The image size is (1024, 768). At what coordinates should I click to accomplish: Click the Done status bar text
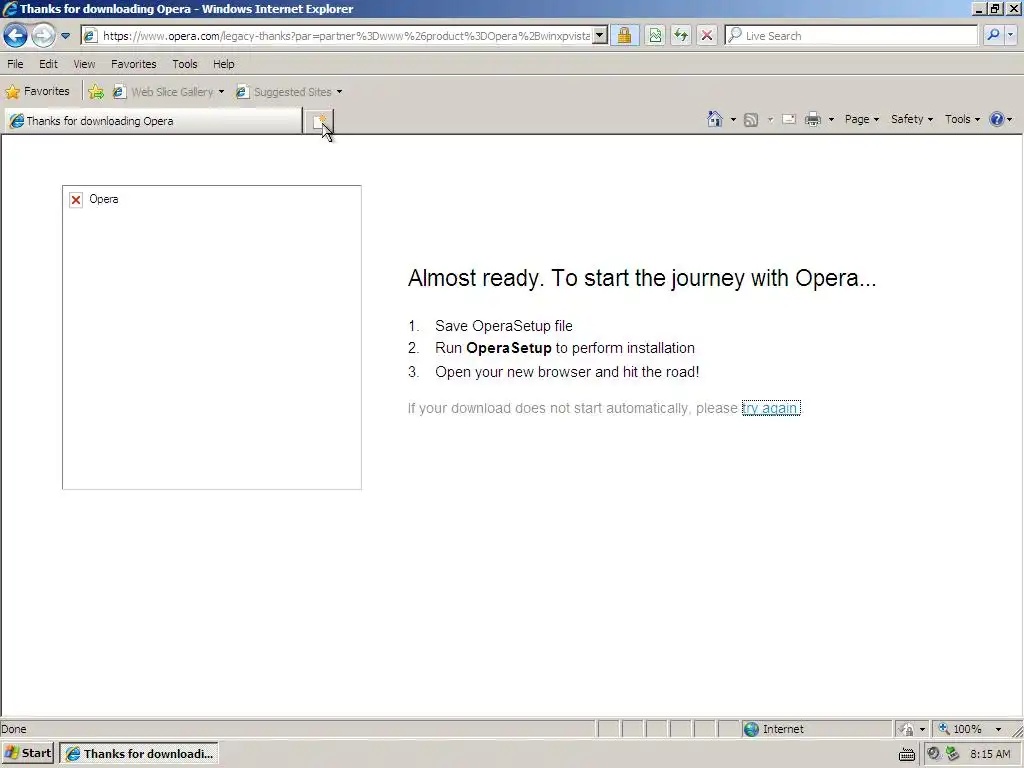(x=14, y=729)
